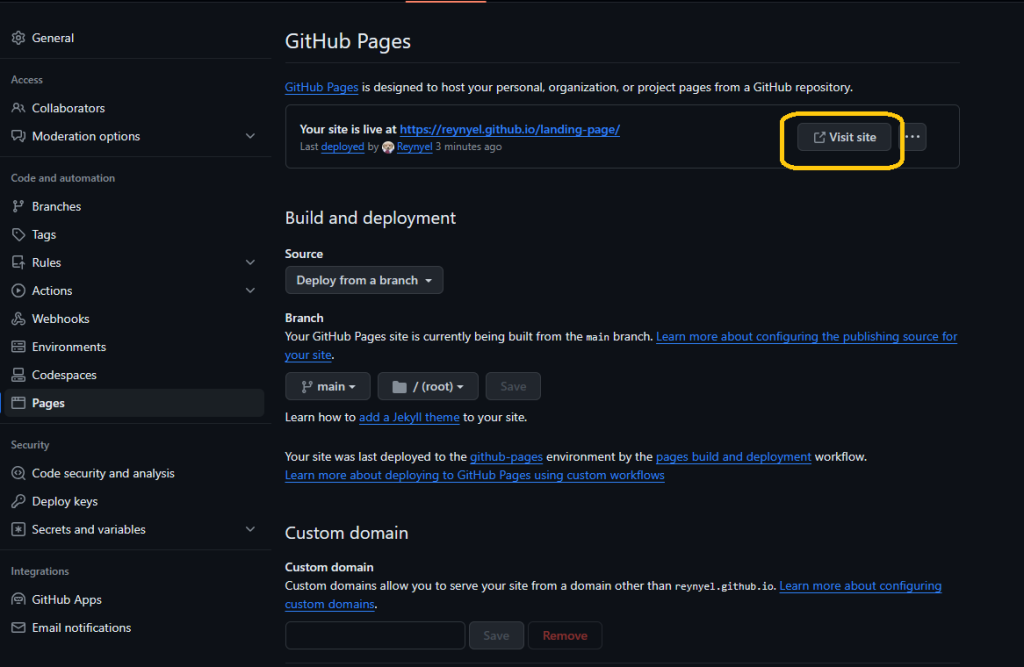
Task: Click the Pages browser icon
Action: pos(18,403)
